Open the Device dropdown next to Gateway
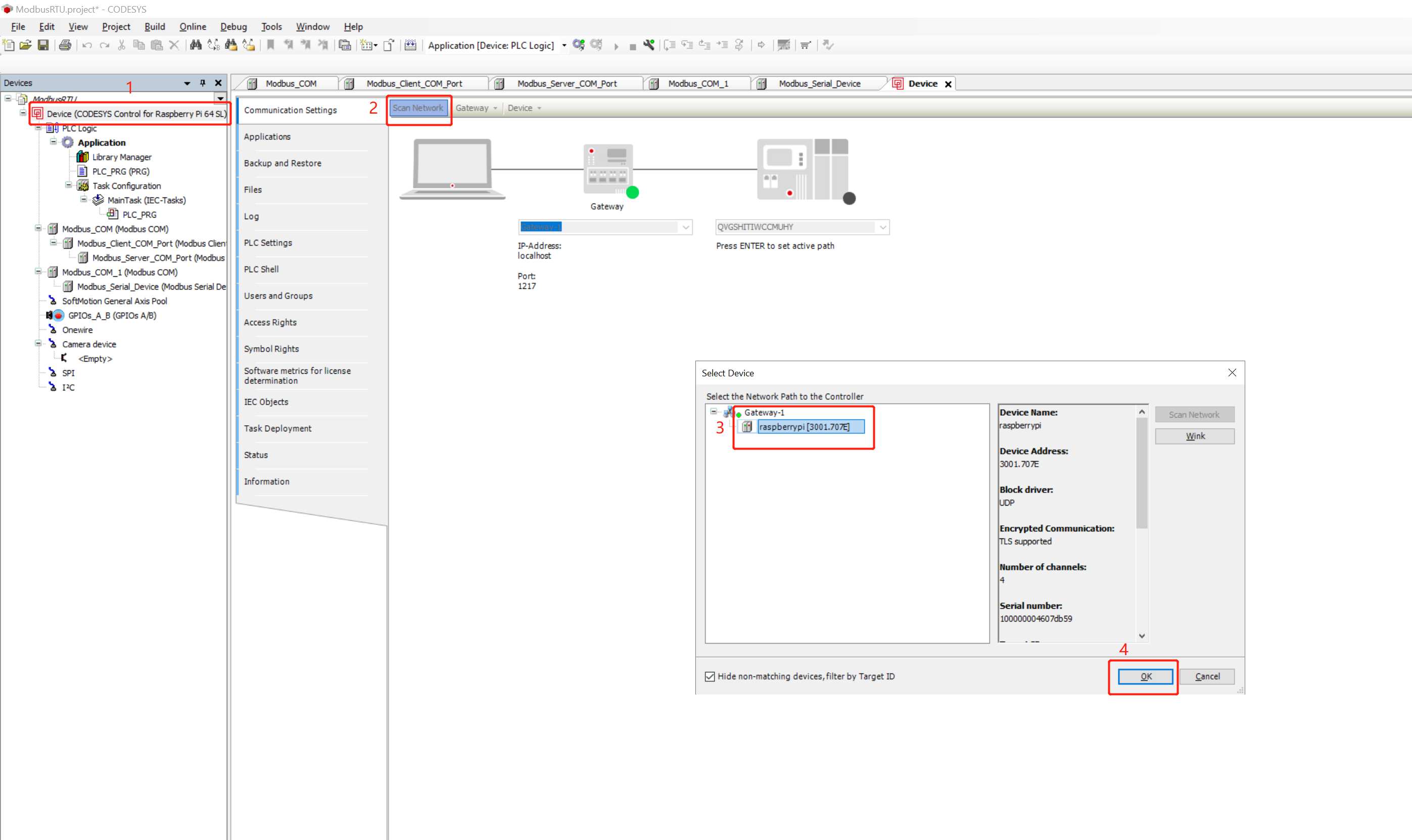This screenshot has width=1412, height=840. (x=524, y=108)
